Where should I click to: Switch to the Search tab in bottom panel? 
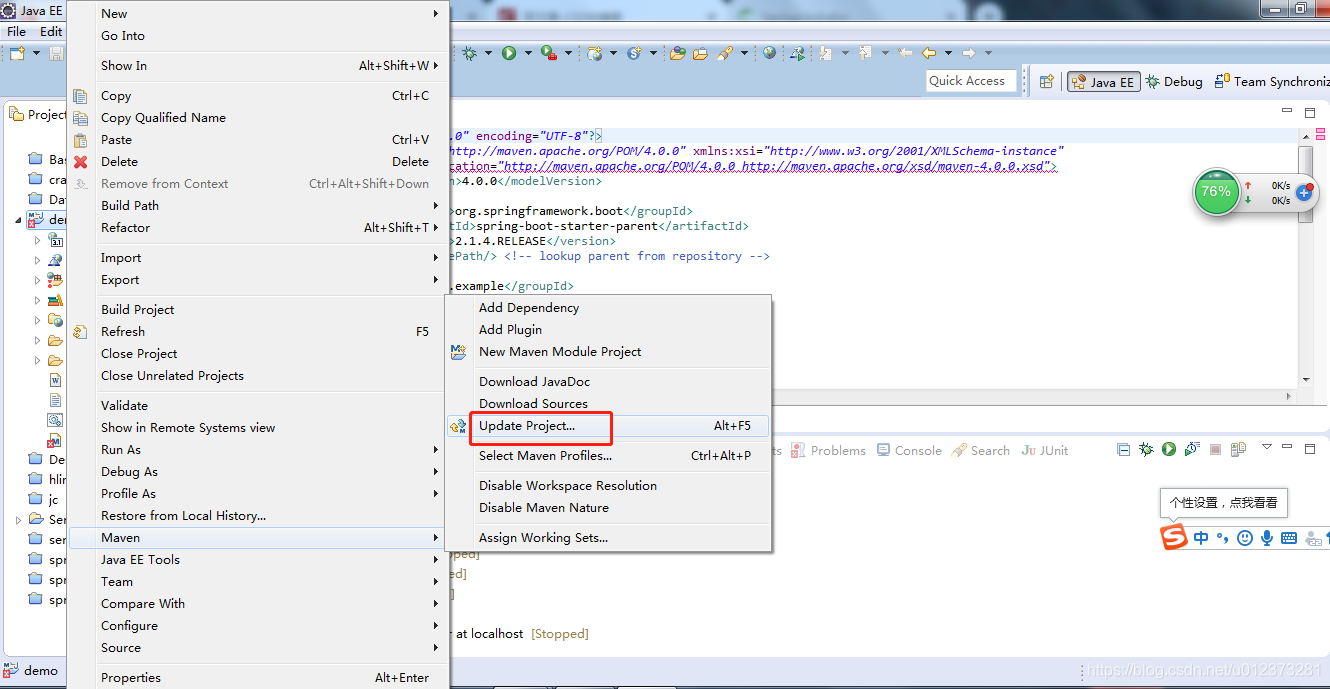[x=981, y=451]
